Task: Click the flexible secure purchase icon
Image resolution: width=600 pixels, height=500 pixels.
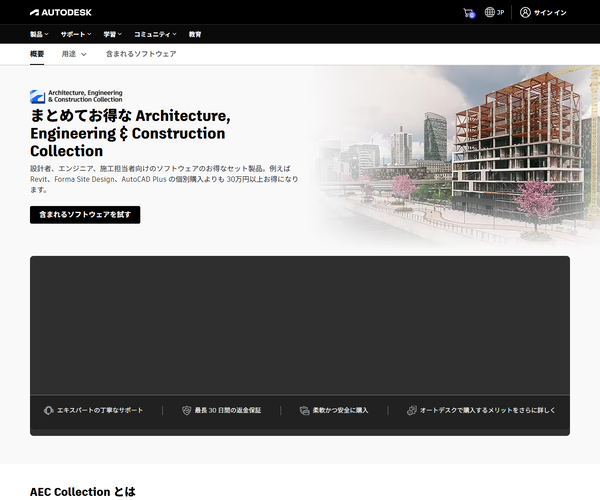Action: point(304,410)
